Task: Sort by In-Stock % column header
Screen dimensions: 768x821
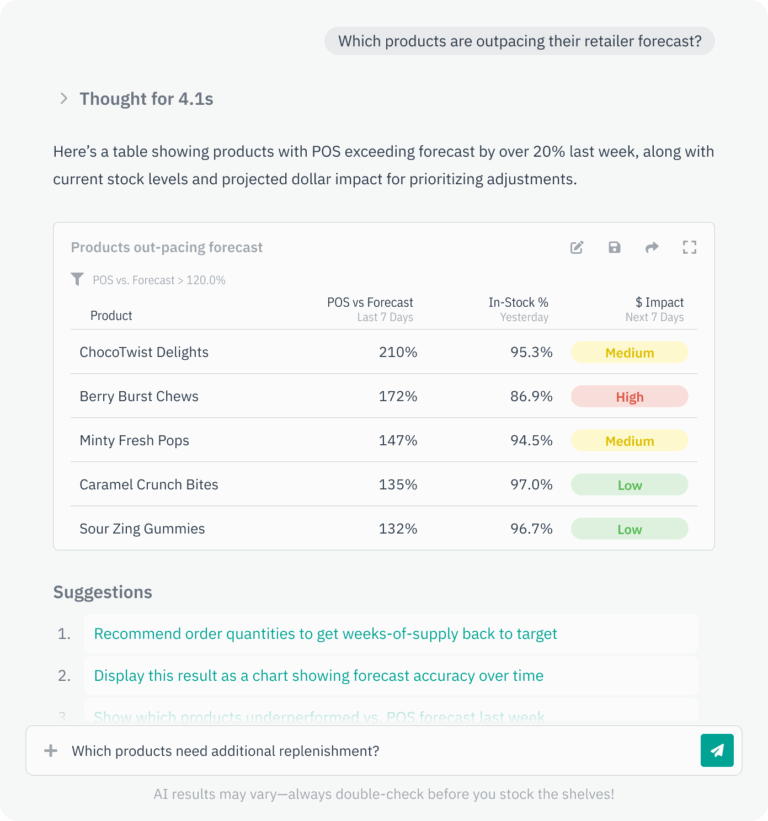Action: click(x=518, y=303)
